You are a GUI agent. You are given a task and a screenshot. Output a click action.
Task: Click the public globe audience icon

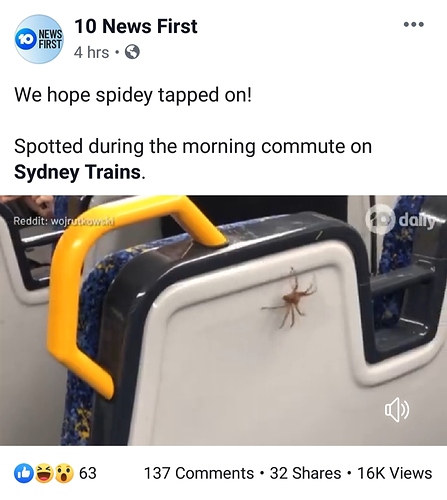(x=132, y=52)
